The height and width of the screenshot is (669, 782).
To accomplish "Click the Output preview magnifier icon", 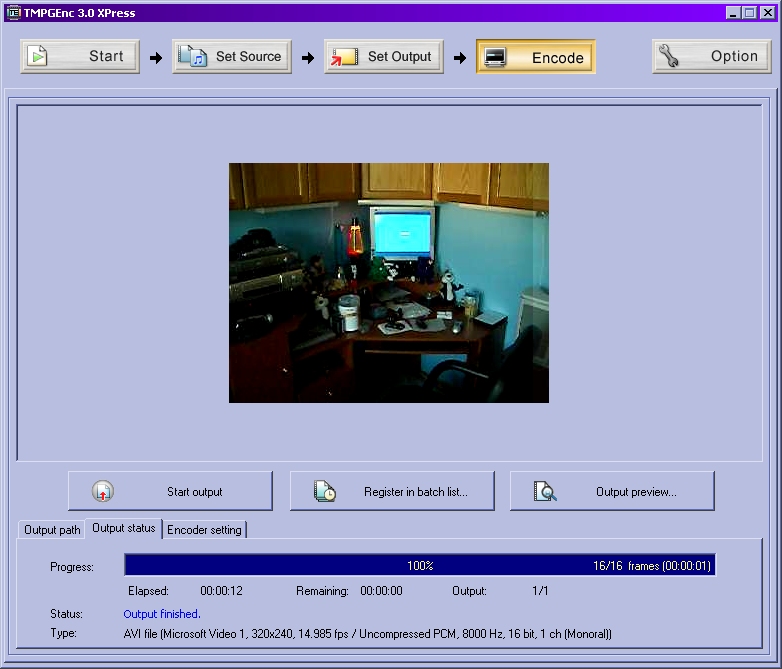I will [x=545, y=491].
